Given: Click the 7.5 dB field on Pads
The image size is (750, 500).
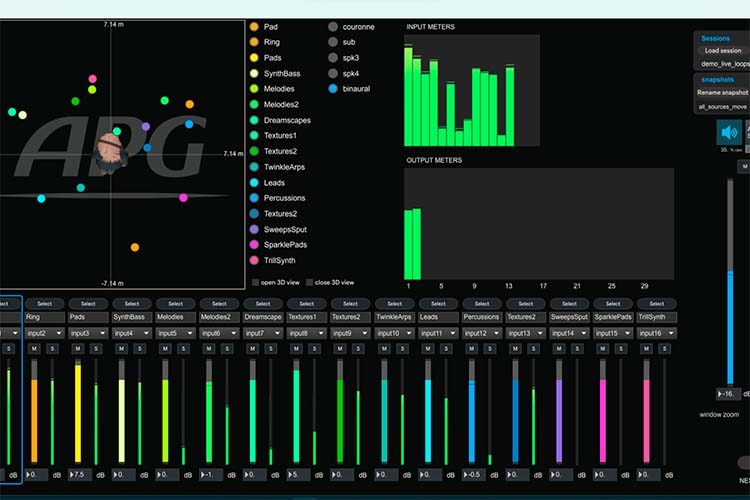Looking at the screenshot, I should pyautogui.click(x=80, y=475).
